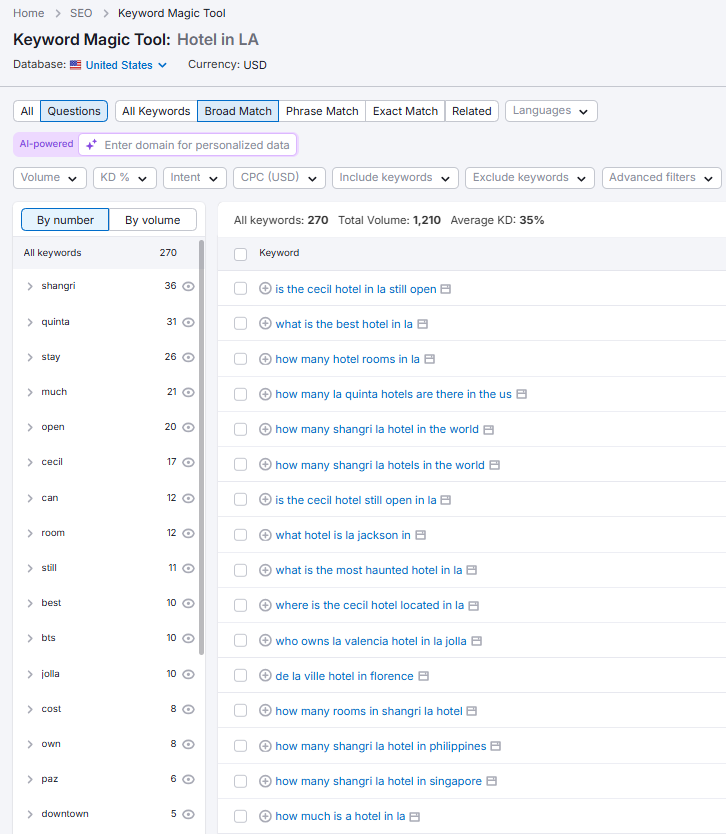Open SERP icon after 'is the cecil hotel still open in la'

pos(446,500)
